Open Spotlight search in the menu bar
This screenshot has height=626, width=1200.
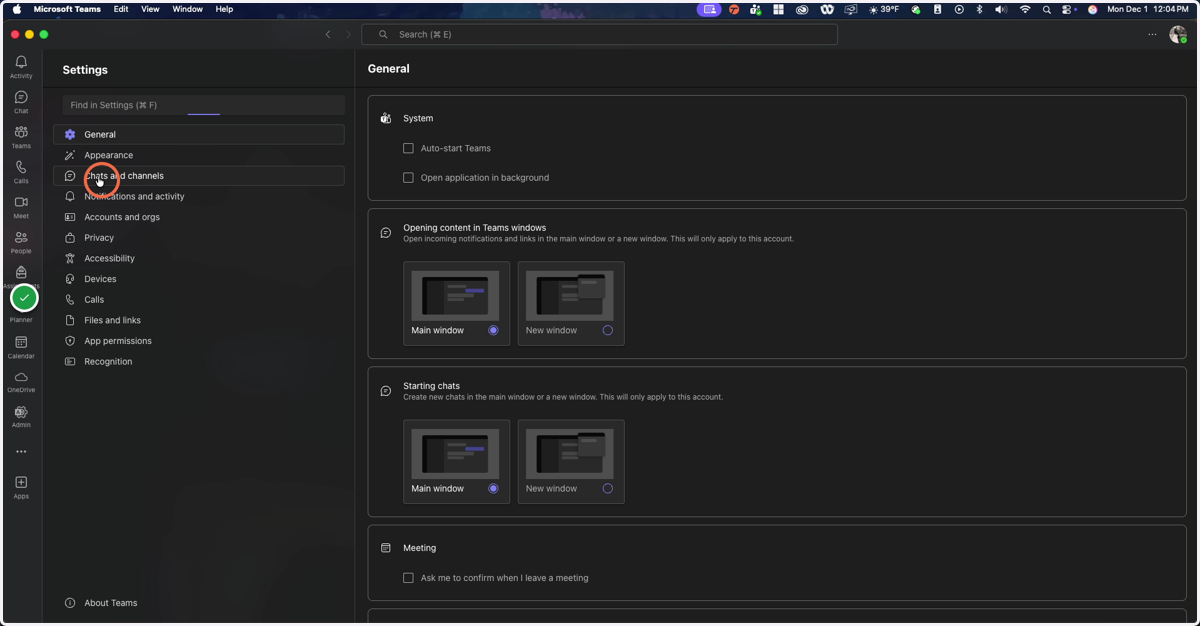[1047, 9]
